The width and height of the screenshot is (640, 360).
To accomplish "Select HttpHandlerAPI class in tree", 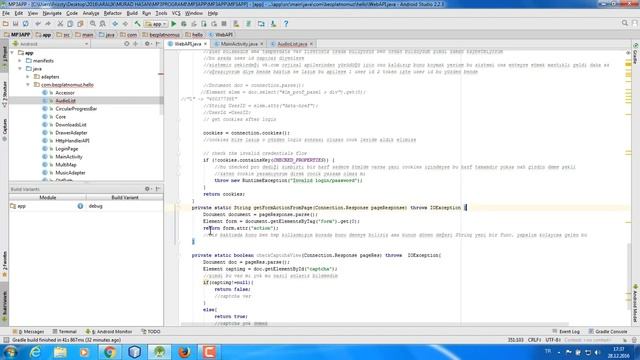I will tap(72, 141).
